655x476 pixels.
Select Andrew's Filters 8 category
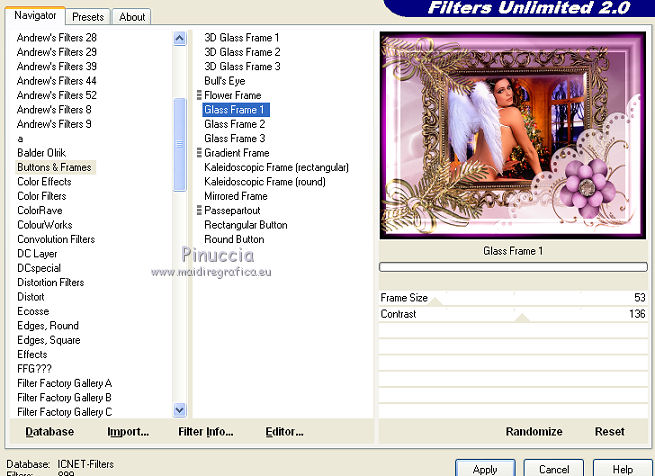coord(54,109)
